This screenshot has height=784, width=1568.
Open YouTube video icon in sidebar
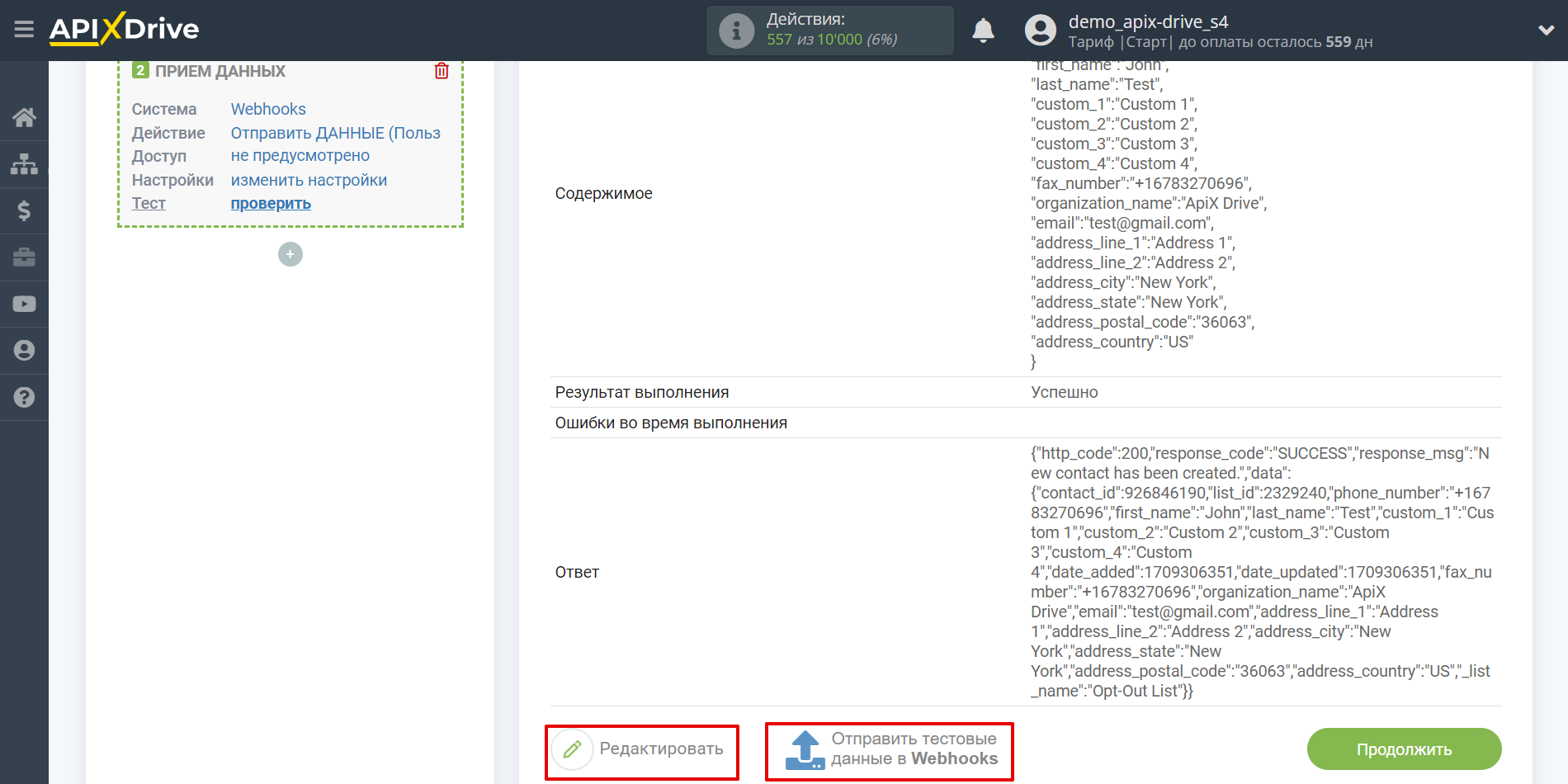[24, 304]
